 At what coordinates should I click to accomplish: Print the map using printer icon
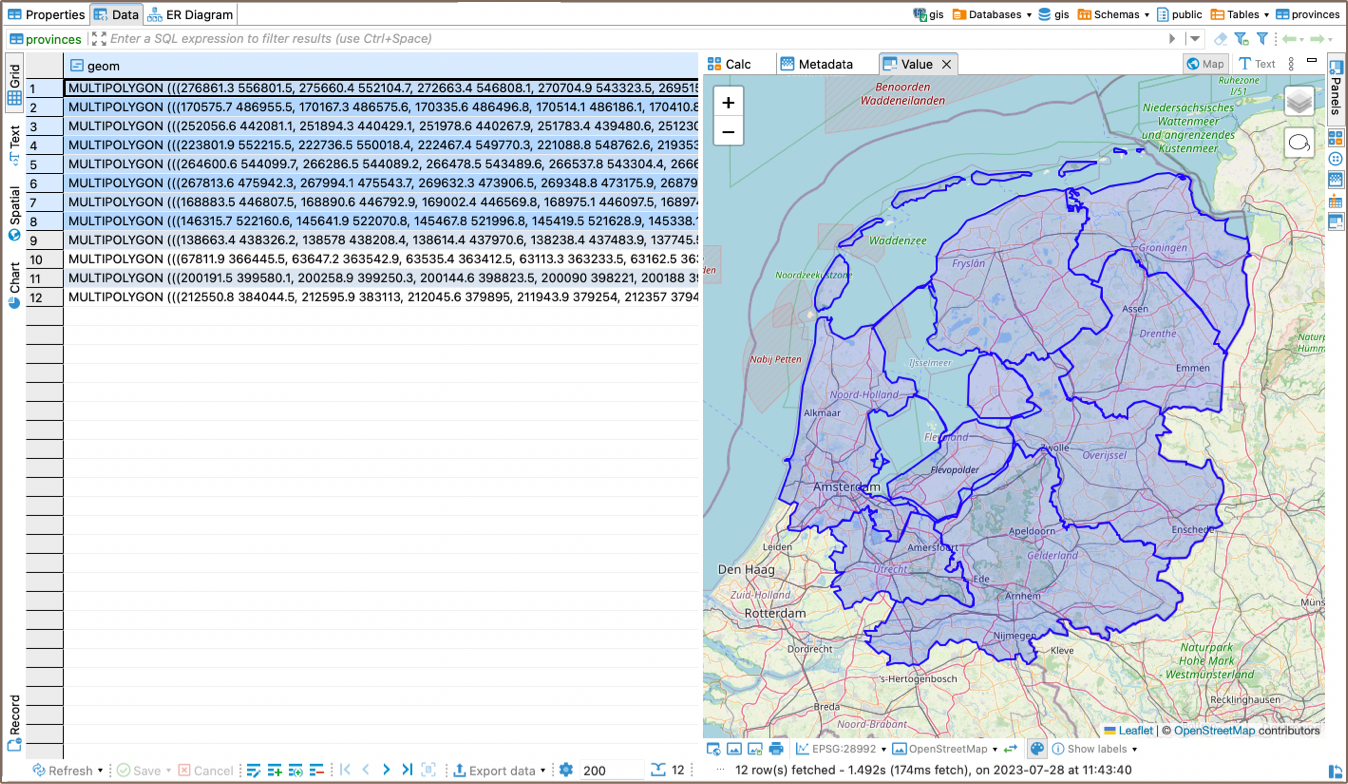point(776,749)
